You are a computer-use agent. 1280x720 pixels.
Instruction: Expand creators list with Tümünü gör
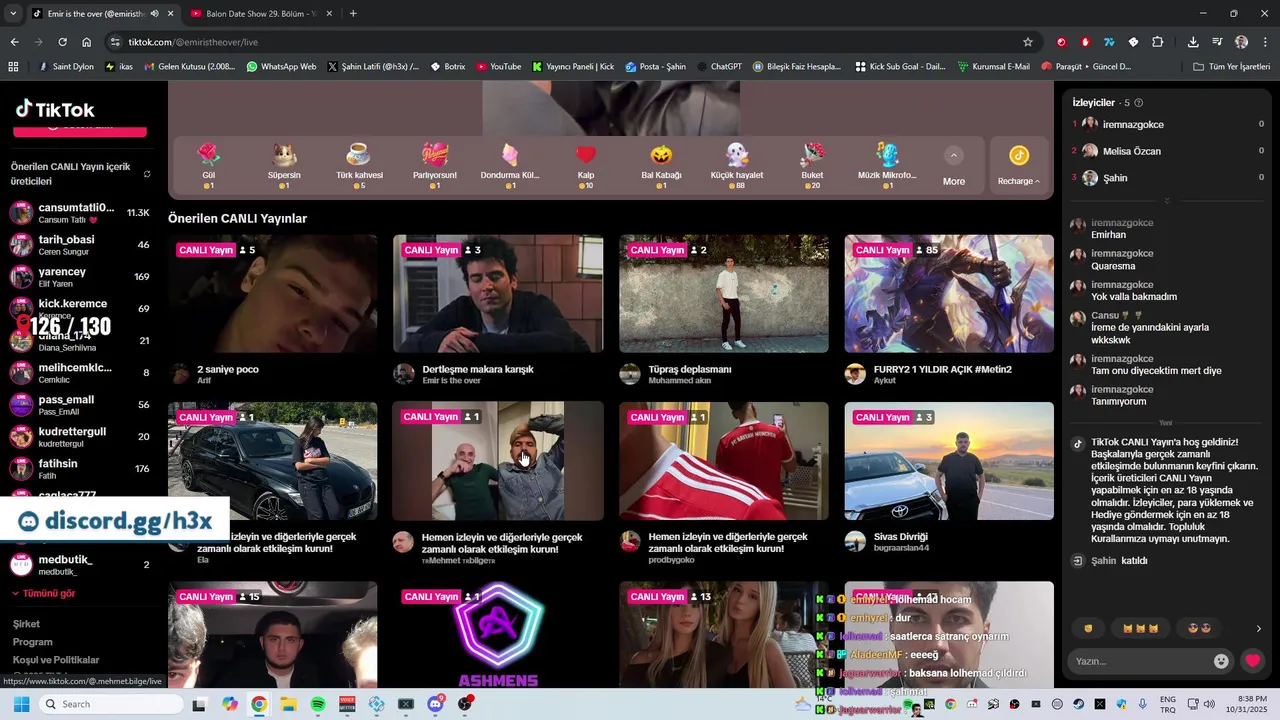click(43, 593)
